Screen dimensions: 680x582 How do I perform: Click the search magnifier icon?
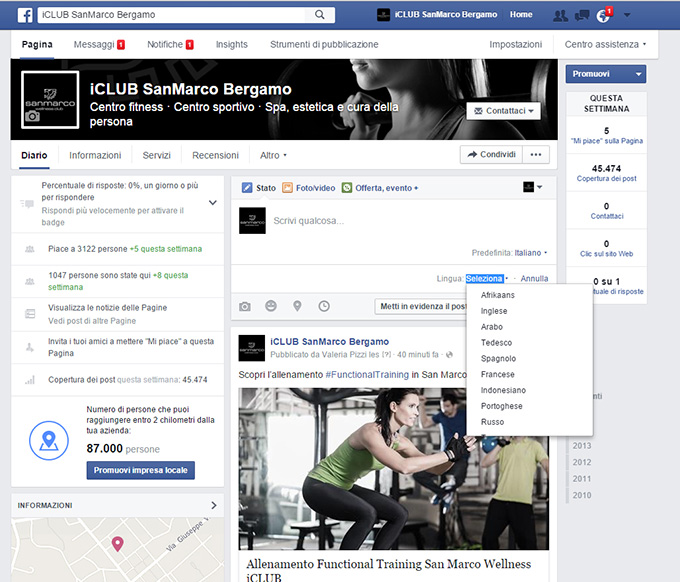click(x=320, y=15)
